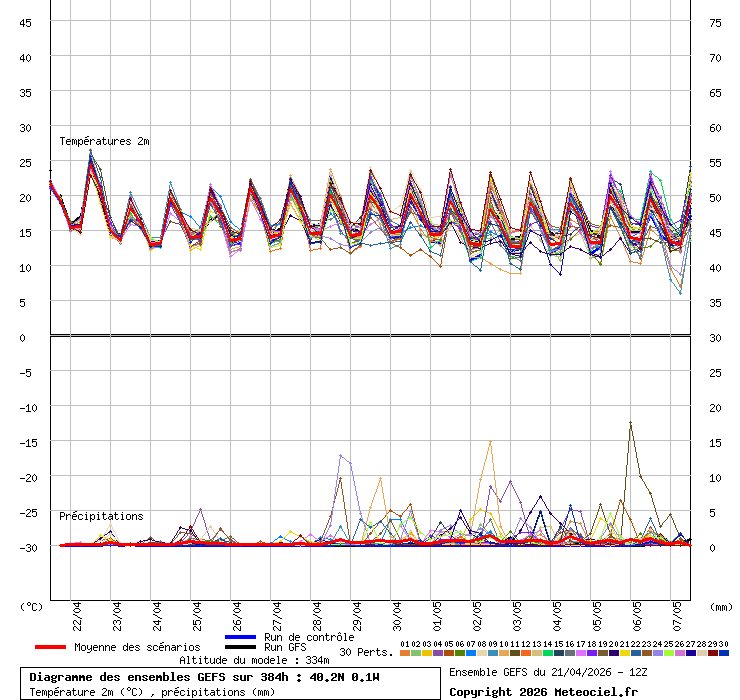Click the Copyright 2026 Meteociel.fr text
Image resolution: width=740 pixels, height=700 pixels.
tap(543, 692)
